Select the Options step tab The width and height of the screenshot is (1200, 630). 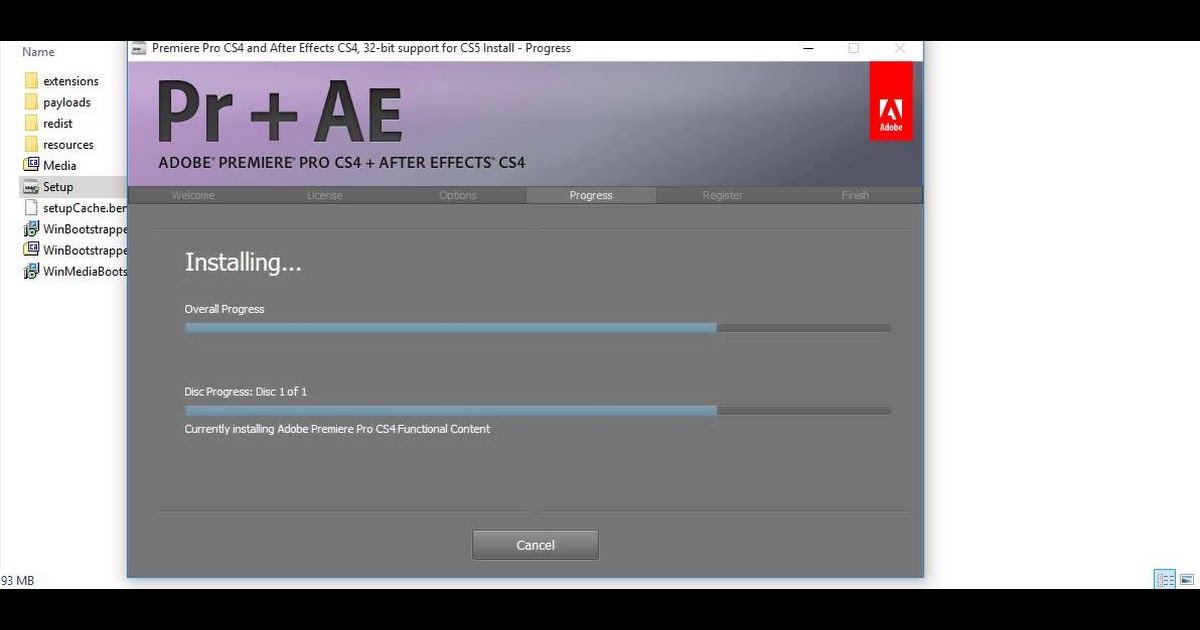(x=458, y=195)
